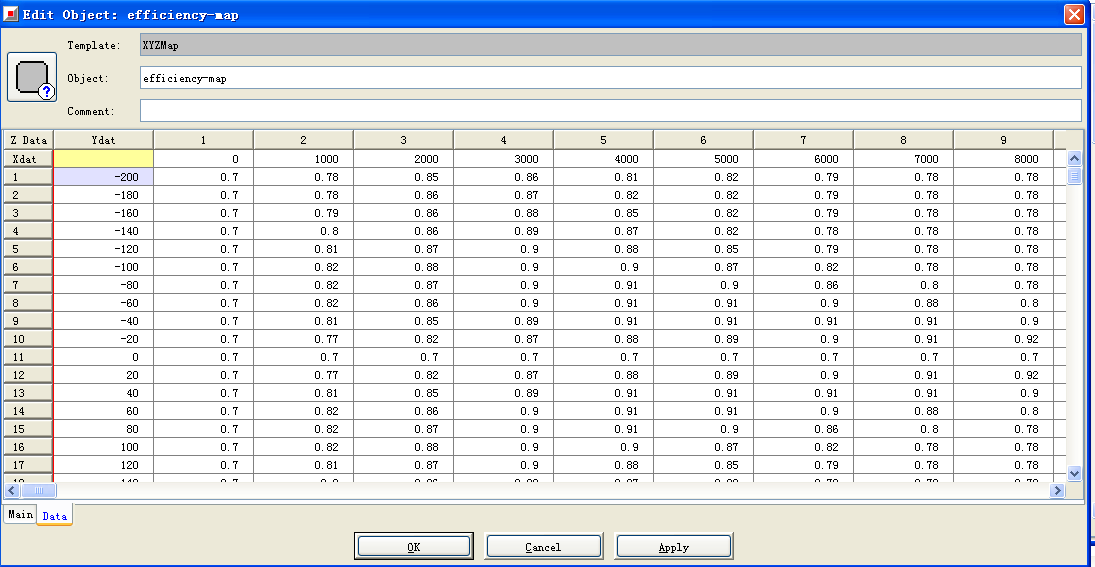Click the greyed Template XYZMap field
Viewport: 1095px width, 567px height.
point(611,45)
